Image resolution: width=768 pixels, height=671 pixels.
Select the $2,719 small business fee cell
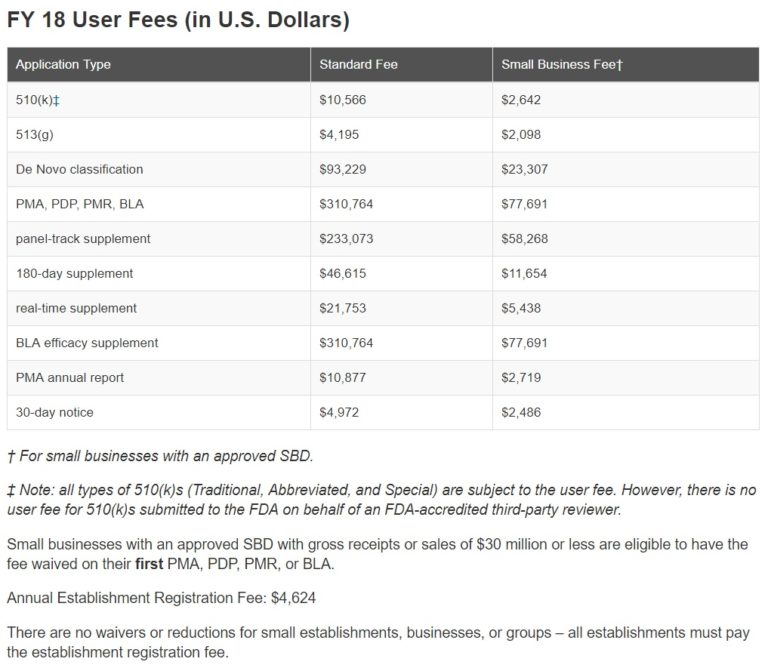[522, 378]
